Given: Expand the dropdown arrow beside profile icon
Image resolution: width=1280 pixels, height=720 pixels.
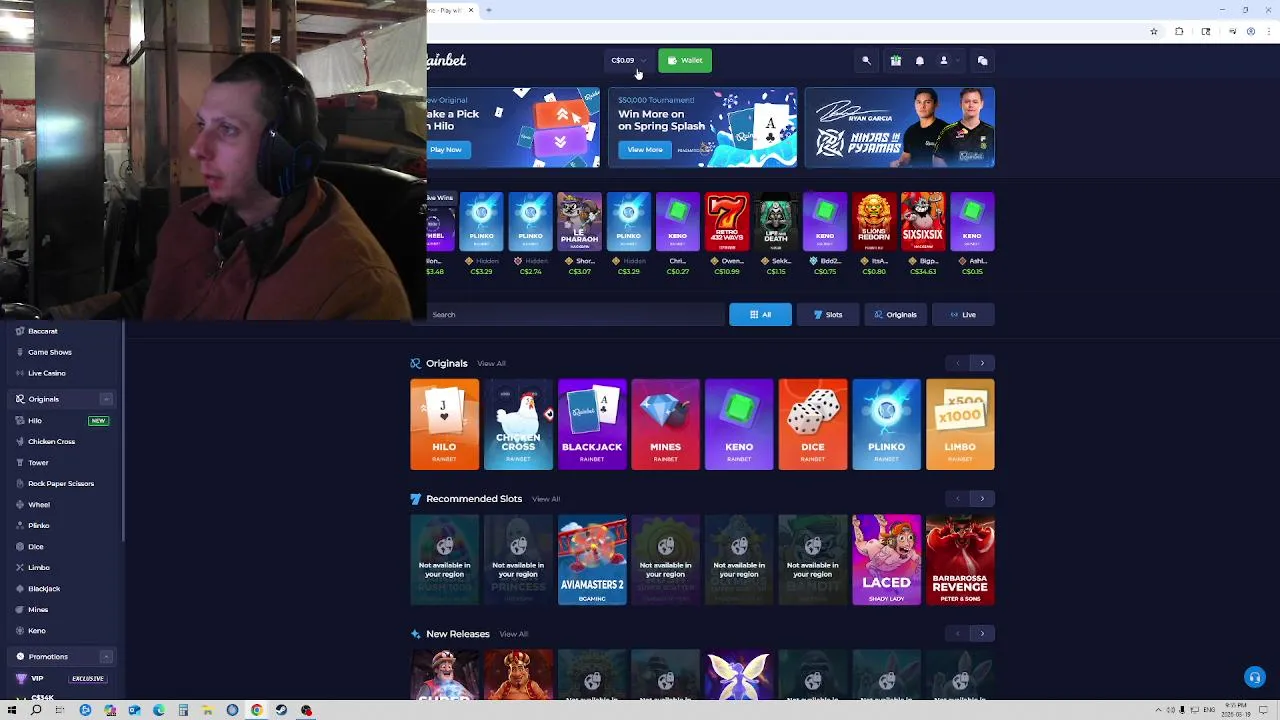Looking at the screenshot, I should [957, 61].
